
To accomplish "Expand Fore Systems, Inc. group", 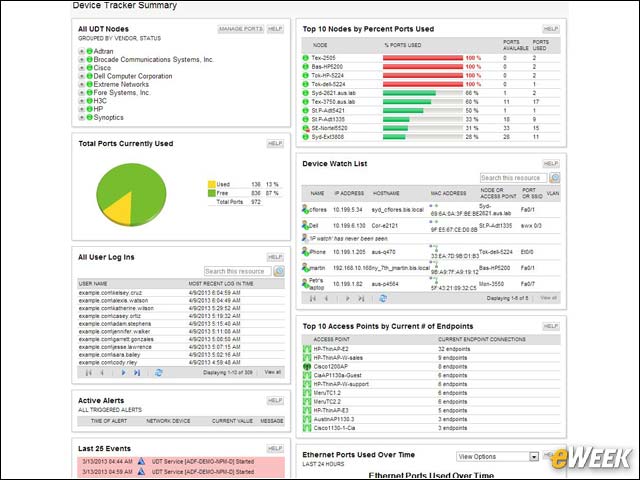I will (82, 93).
